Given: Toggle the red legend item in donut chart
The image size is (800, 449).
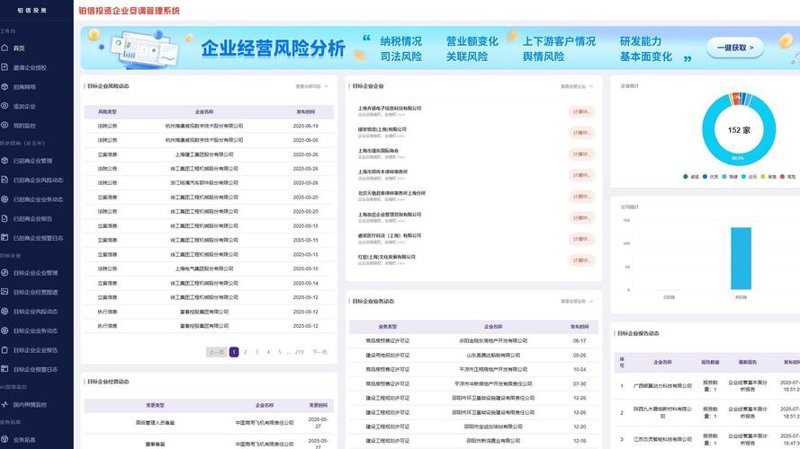Looking at the screenshot, I should (x=788, y=177).
